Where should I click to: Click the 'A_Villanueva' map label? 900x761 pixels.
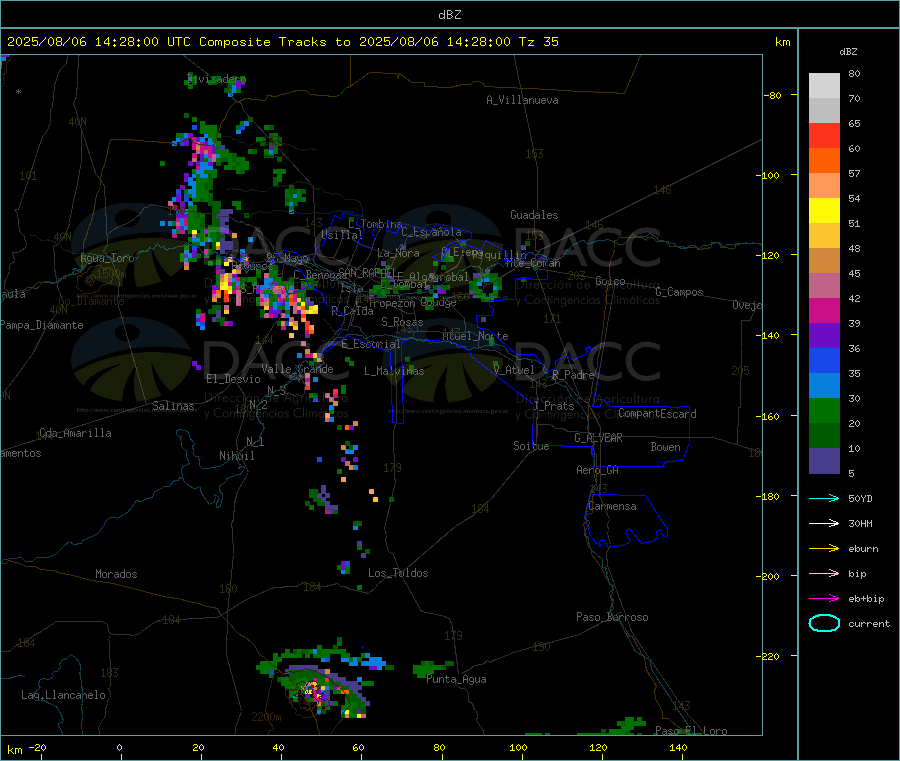pos(522,100)
